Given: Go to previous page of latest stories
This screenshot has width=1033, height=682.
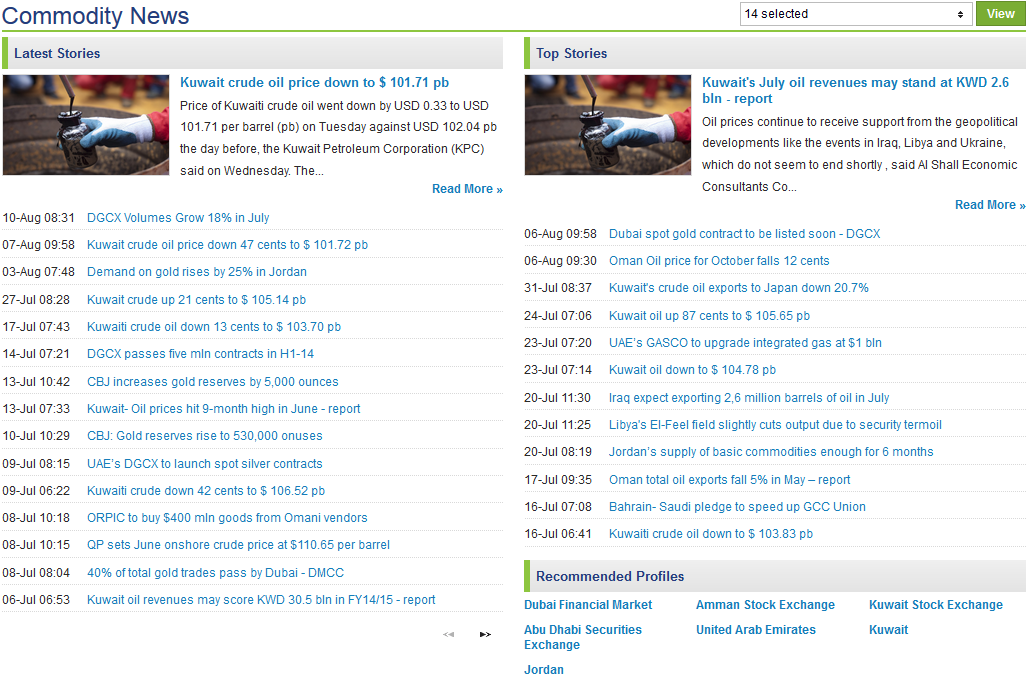Looking at the screenshot, I should click(449, 635).
